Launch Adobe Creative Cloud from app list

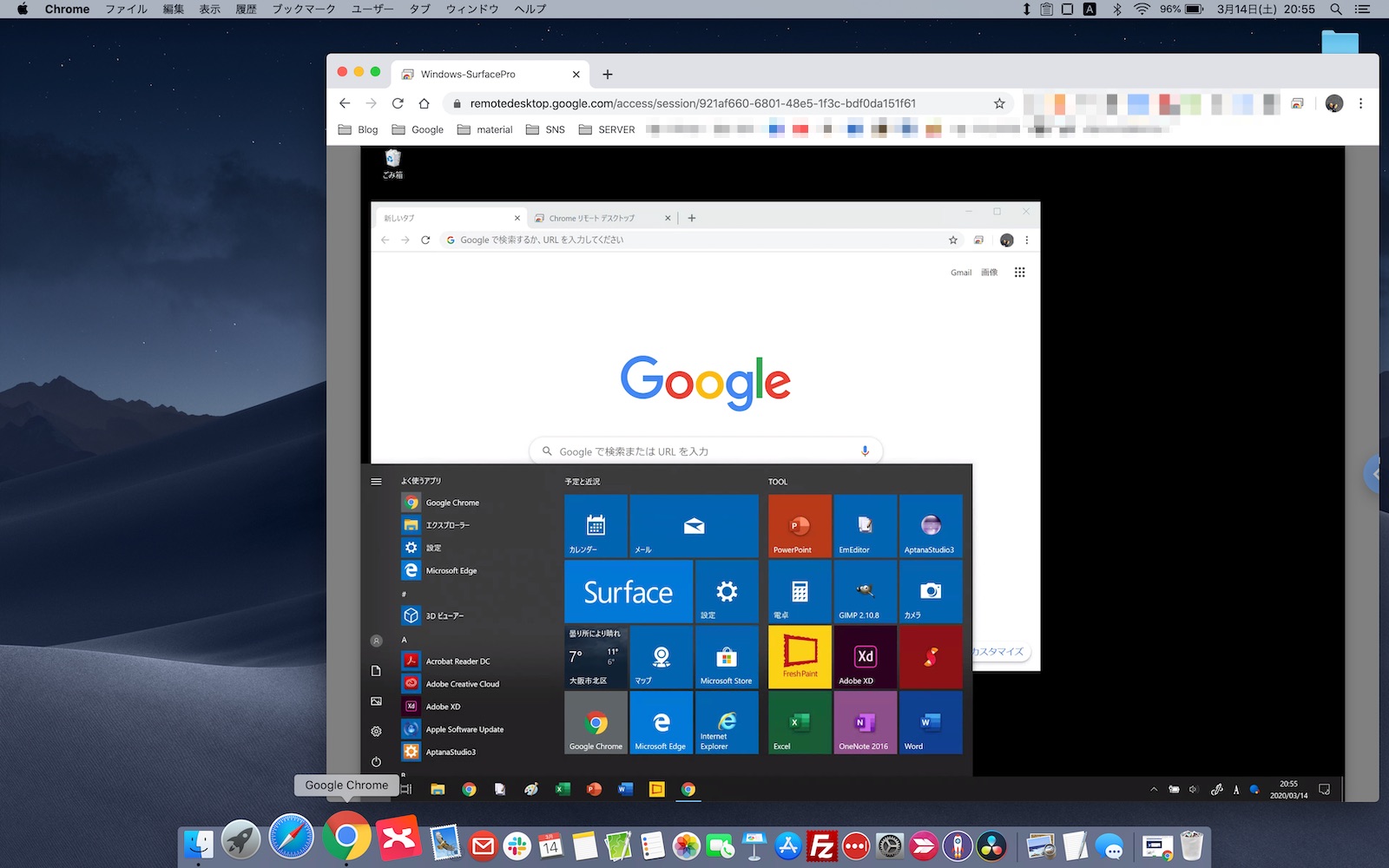coord(451,684)
